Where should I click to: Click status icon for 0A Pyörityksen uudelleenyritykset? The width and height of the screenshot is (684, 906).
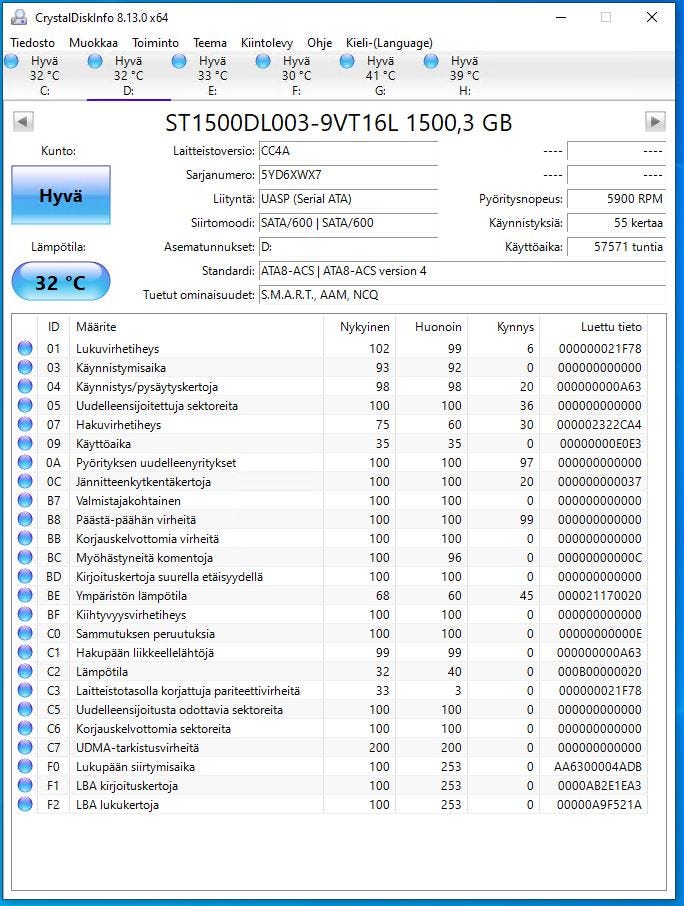[x=25, y=463]
